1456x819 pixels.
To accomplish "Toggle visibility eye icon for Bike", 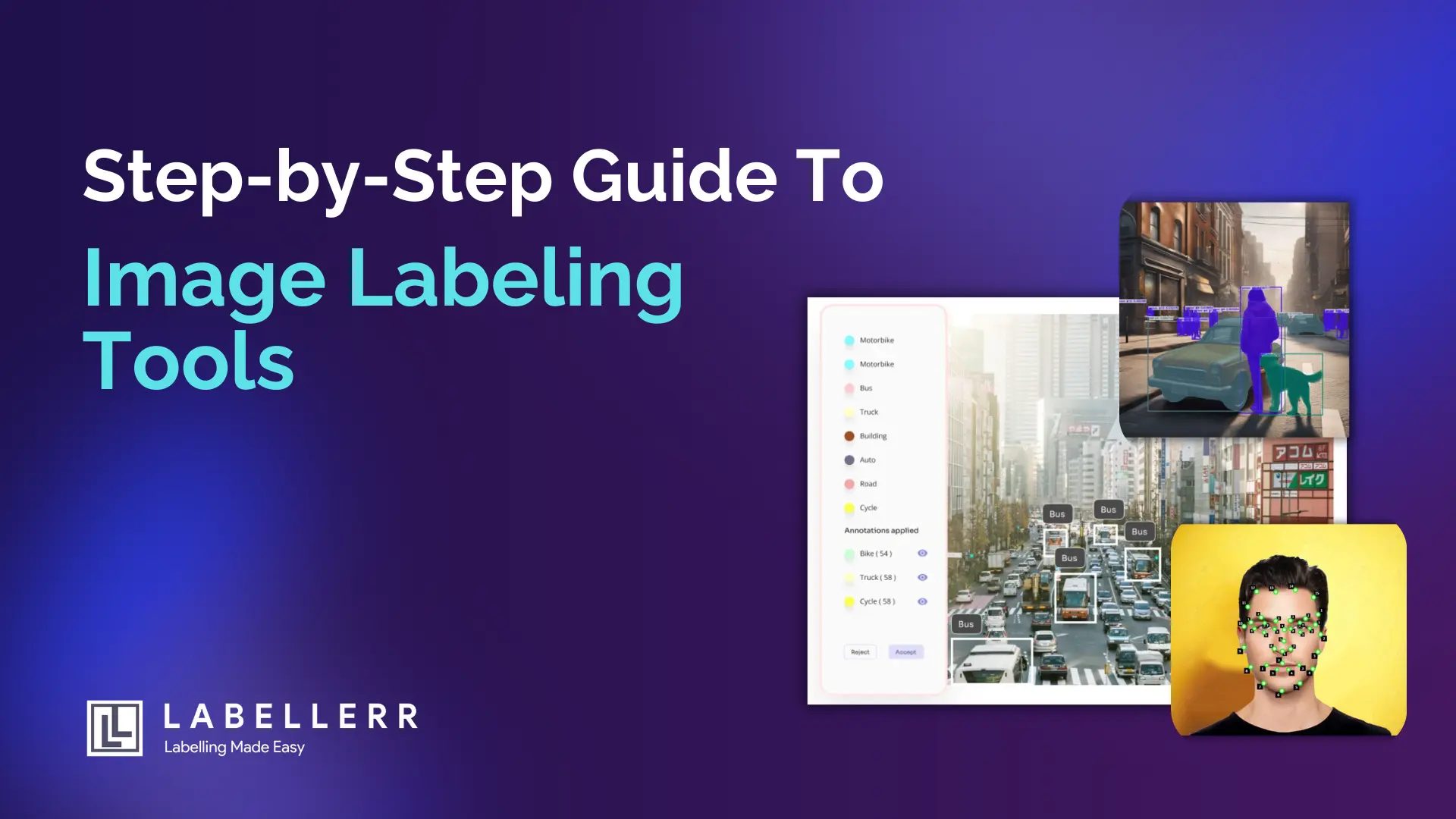I will pos(924,553).
